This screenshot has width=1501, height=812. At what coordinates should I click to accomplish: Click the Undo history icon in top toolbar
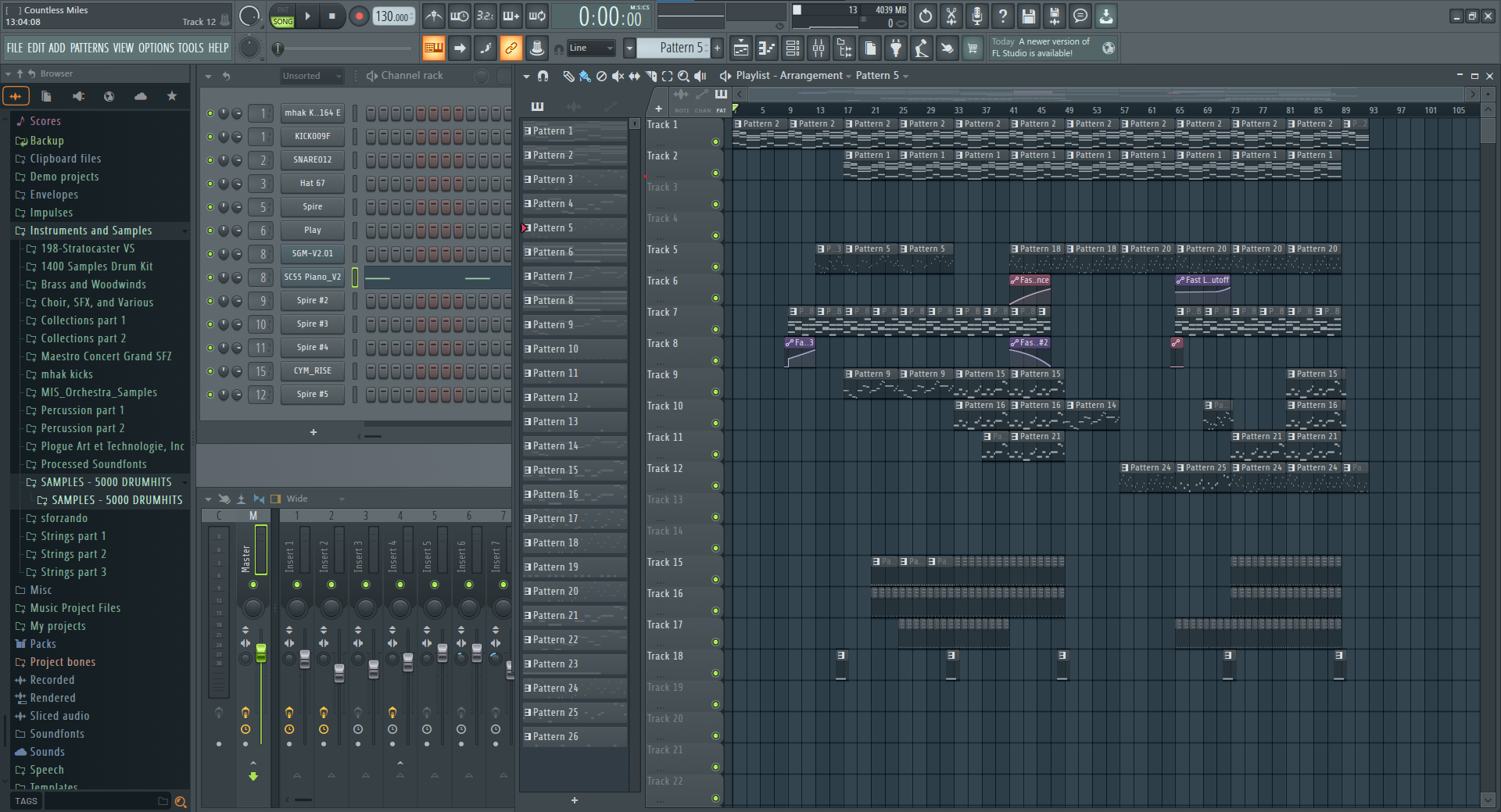click(926, 16)
